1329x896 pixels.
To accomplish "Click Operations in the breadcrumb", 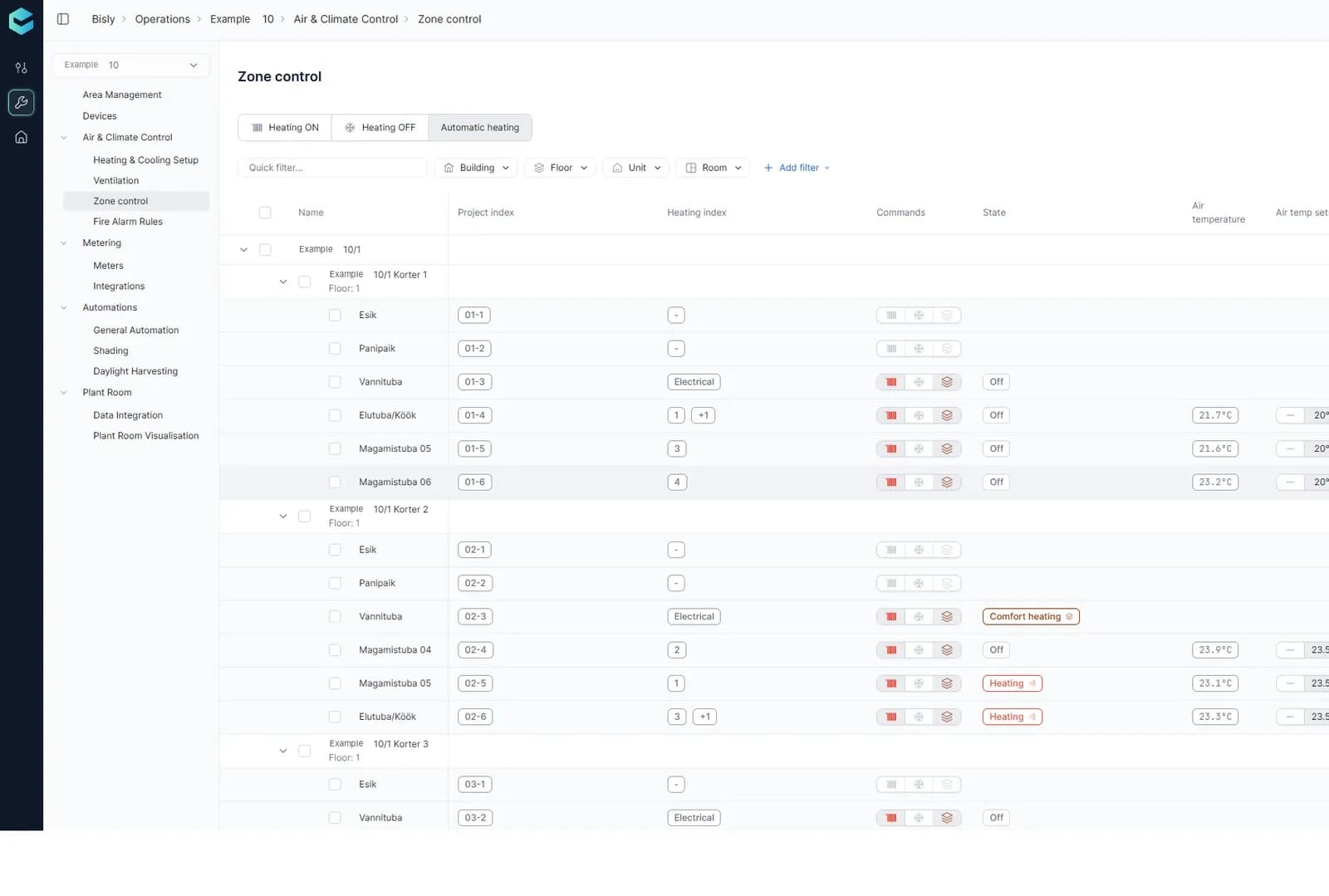I will [163, 19].
